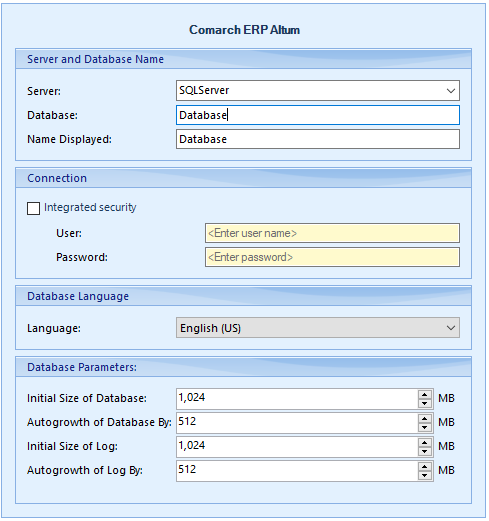Increase Initial Size of Database value

pos(424,395)
